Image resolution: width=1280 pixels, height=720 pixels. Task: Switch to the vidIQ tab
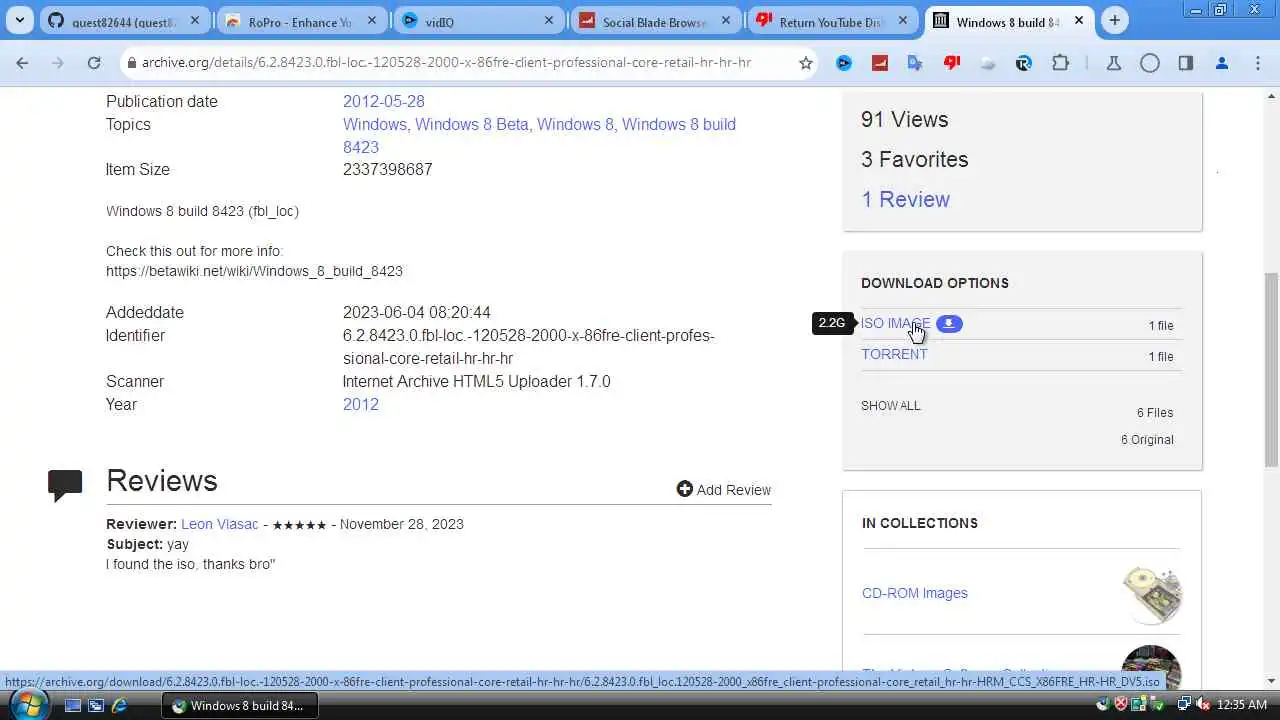(x=478, y=22)
